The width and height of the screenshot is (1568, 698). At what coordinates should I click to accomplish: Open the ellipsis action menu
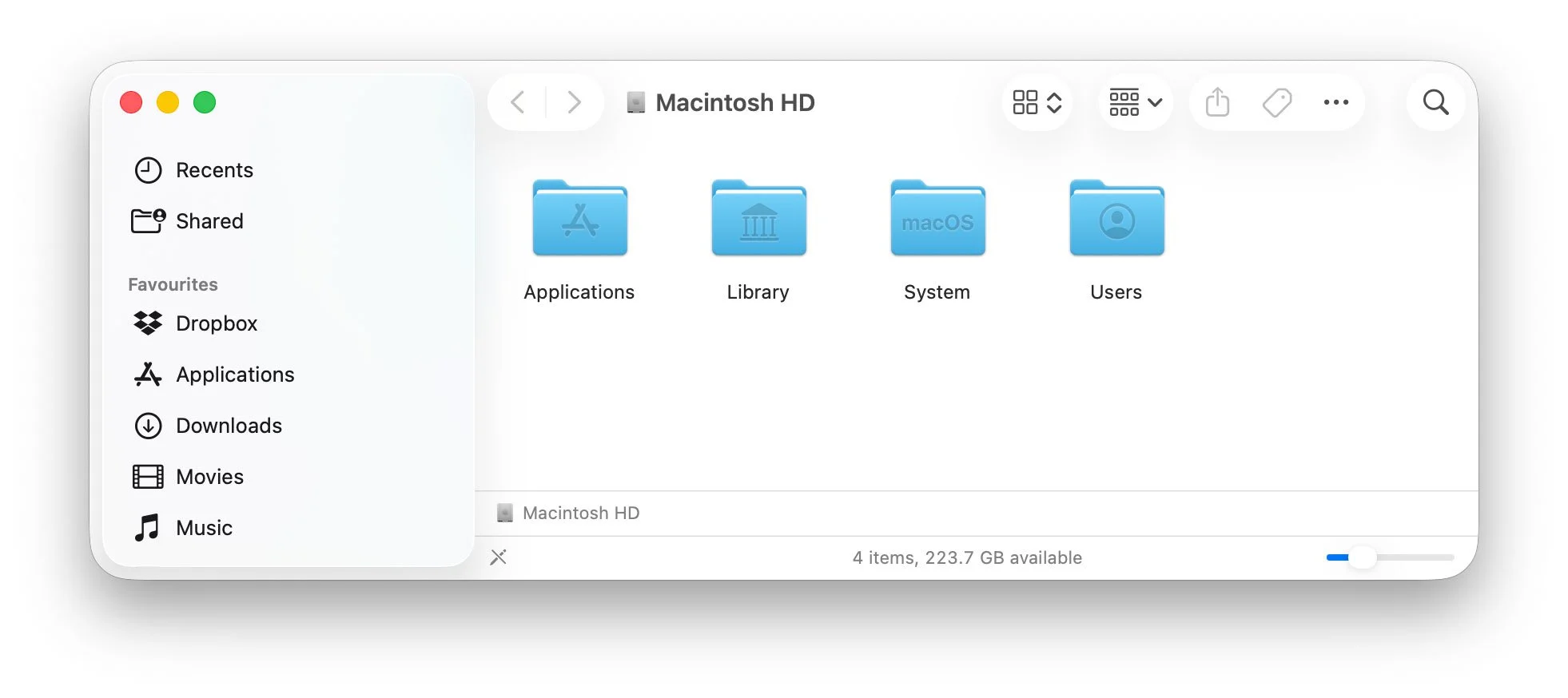point(1336,102)
